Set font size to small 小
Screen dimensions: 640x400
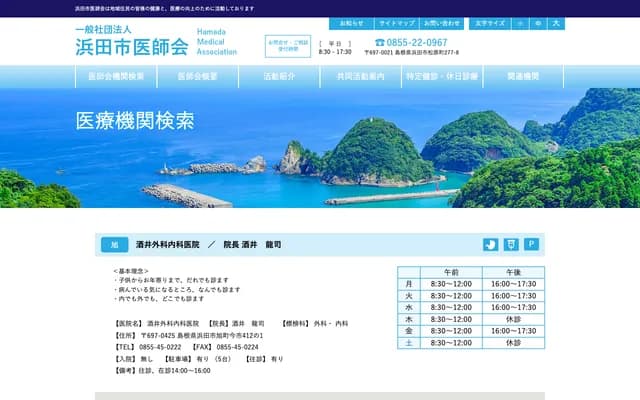click(519, 22)
